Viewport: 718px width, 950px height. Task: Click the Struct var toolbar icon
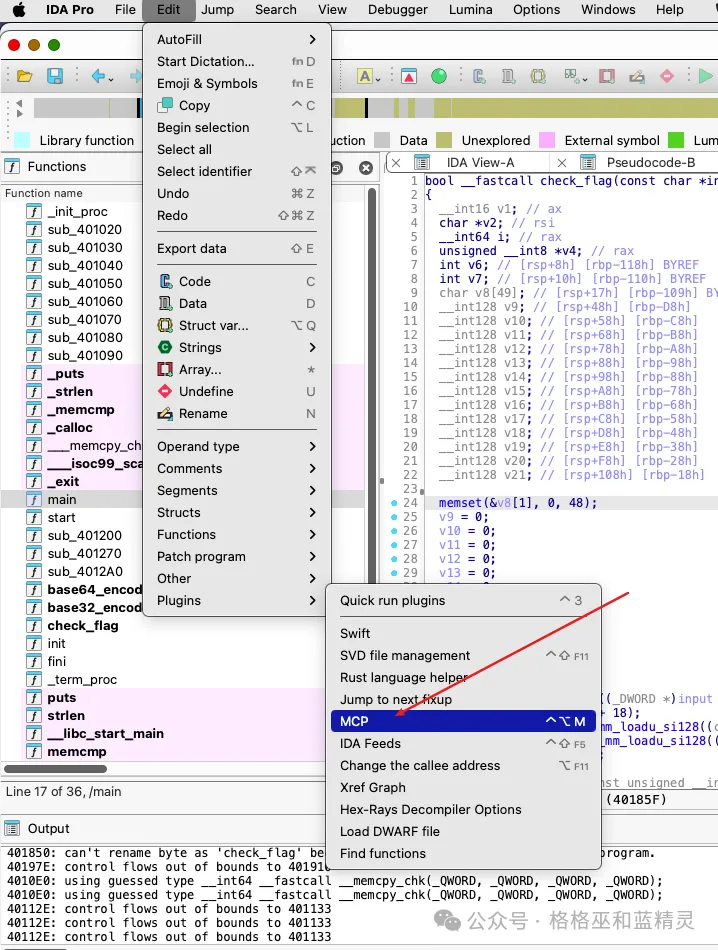coord(538,76)
